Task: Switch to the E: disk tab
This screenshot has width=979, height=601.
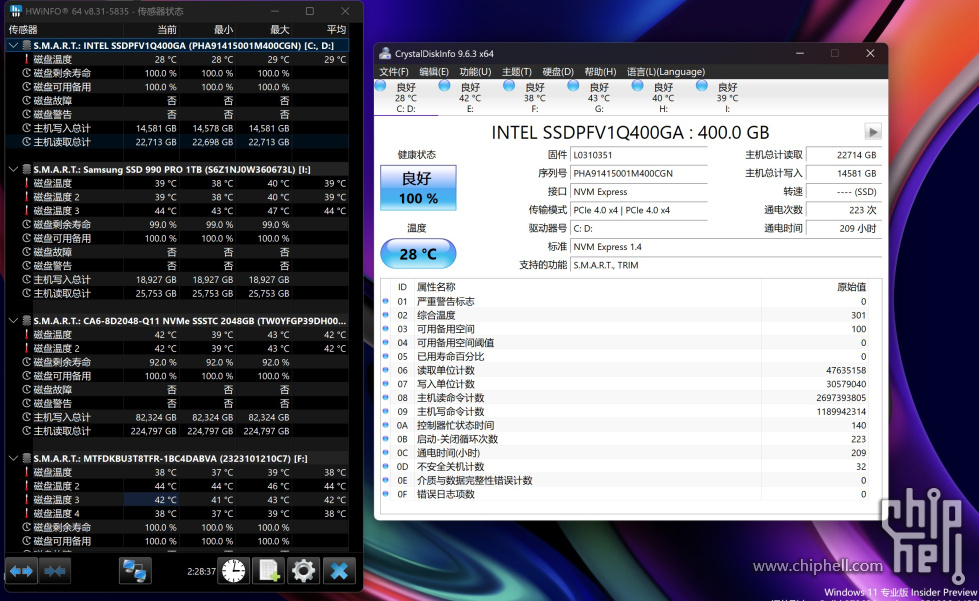Action: click(x=469, y=97)
